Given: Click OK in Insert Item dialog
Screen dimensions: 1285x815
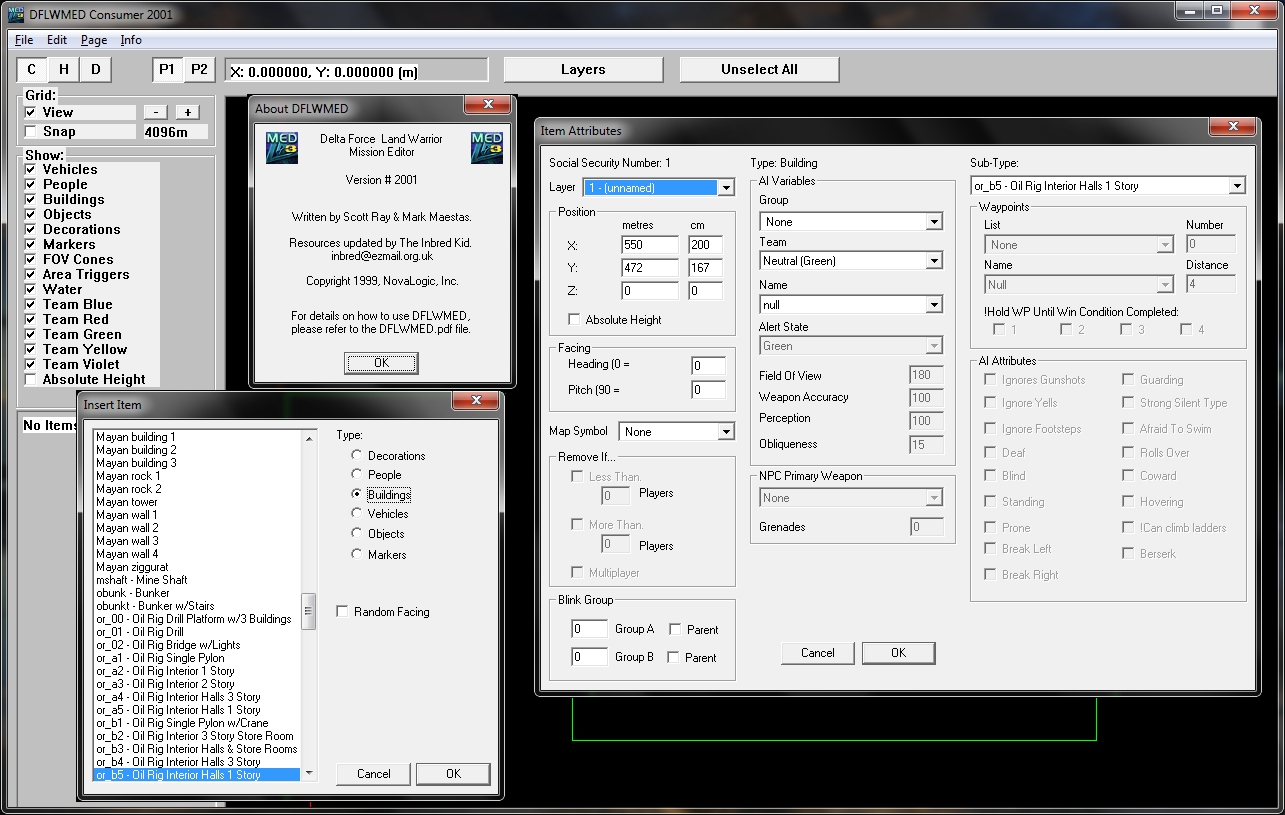Looking at the screenshot, I should point(453,774).
